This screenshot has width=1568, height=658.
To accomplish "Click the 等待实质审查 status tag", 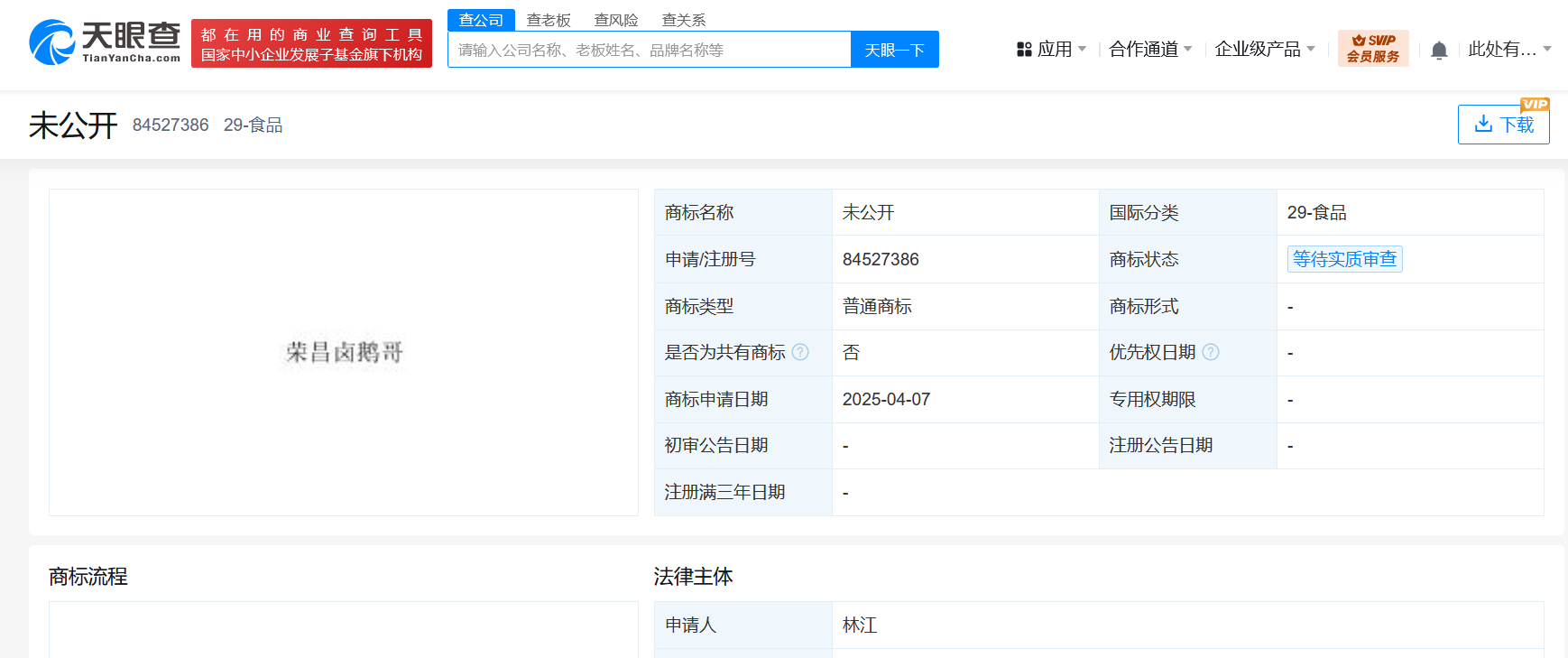I will tap(1344, 259).
